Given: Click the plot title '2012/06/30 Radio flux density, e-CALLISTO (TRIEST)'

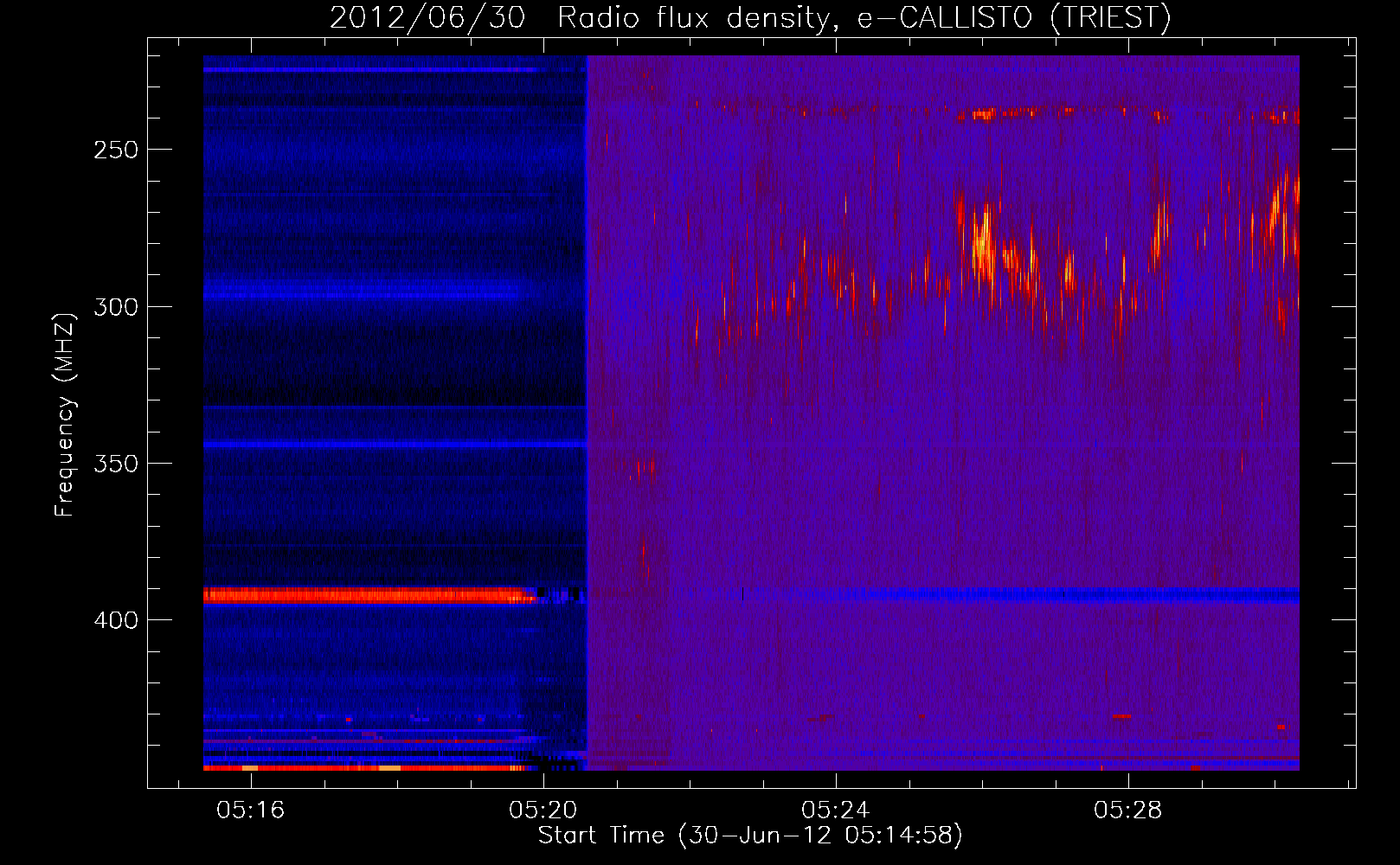Looking at the screenshot, I should pos(750,17).
